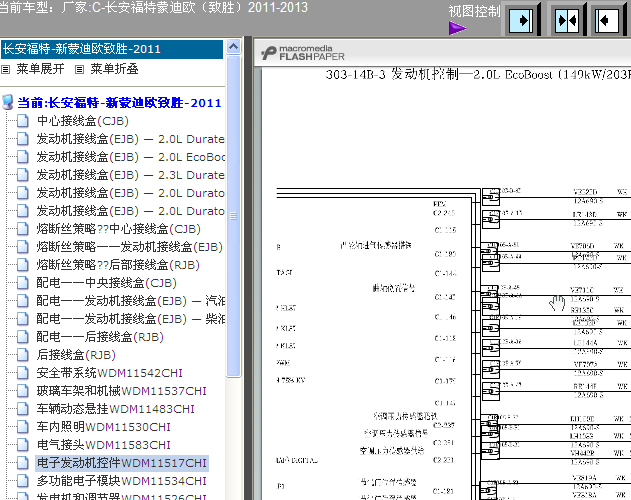Open 多功能电子模块WDM11534CHI
This screenshot has height=500, width=631.
pos(122,481)
